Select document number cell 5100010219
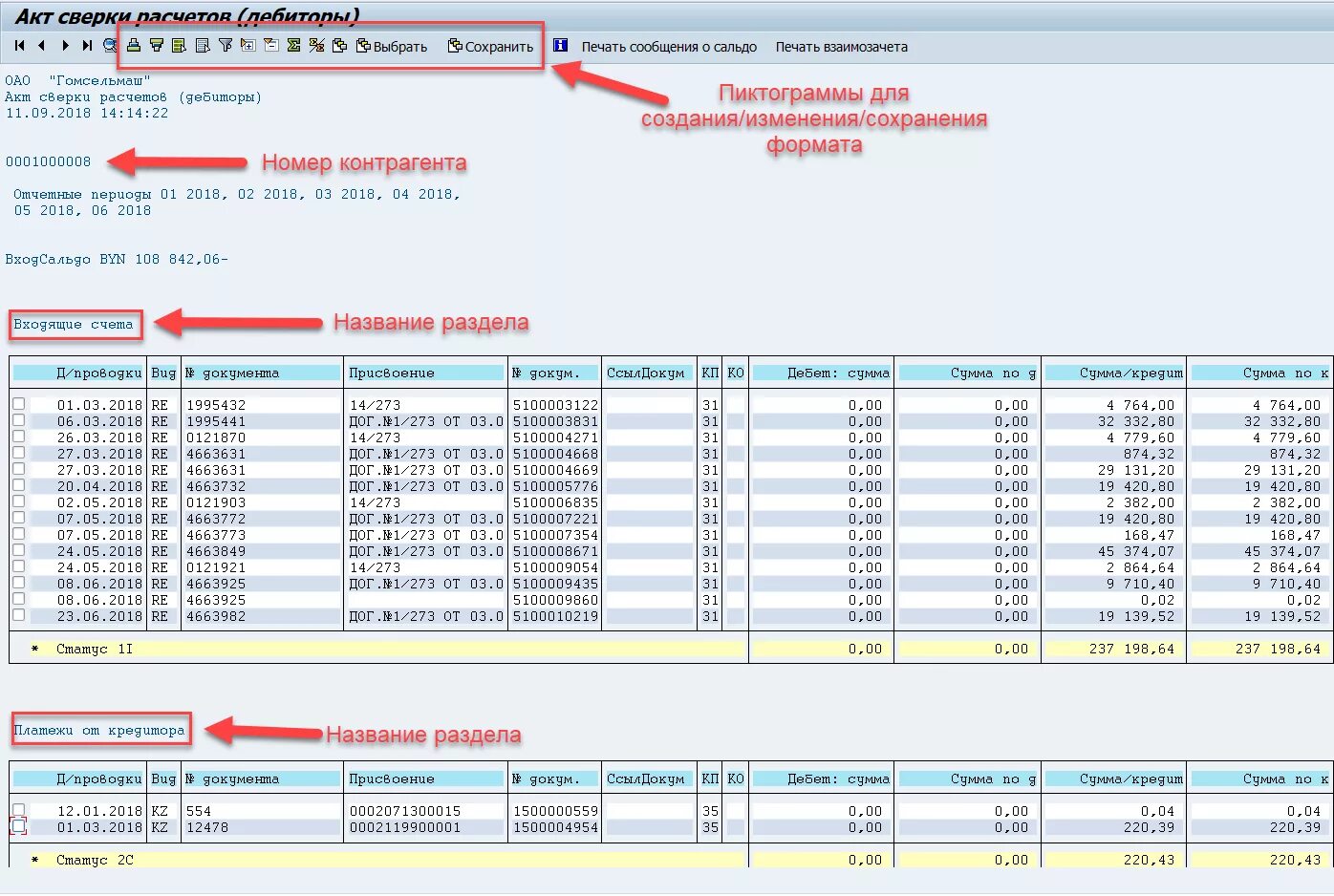This screenshot has width=1334, height=896. coord(555,616)
